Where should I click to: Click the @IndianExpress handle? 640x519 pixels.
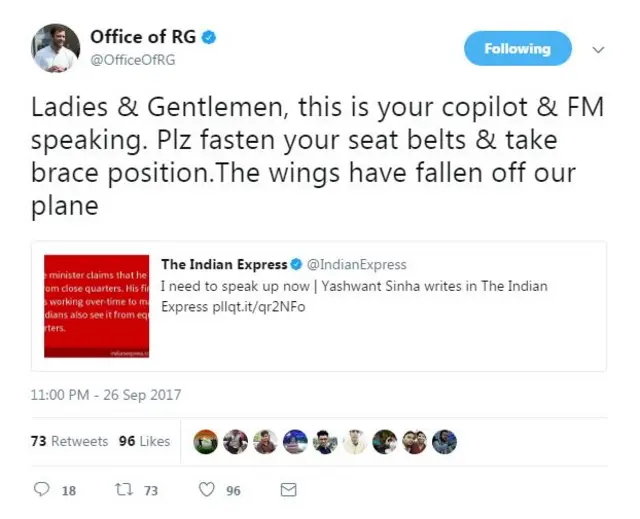[x=357, y=265]
